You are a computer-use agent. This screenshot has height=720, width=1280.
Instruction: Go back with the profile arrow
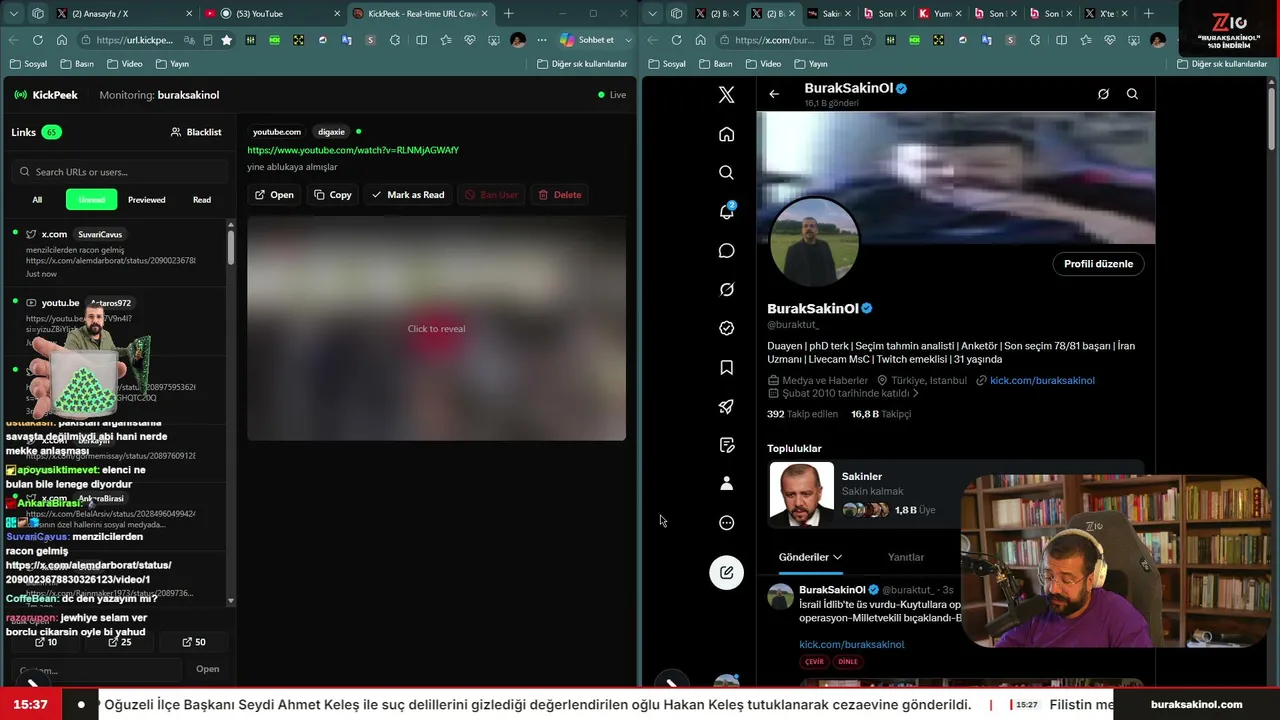[774, 94]
